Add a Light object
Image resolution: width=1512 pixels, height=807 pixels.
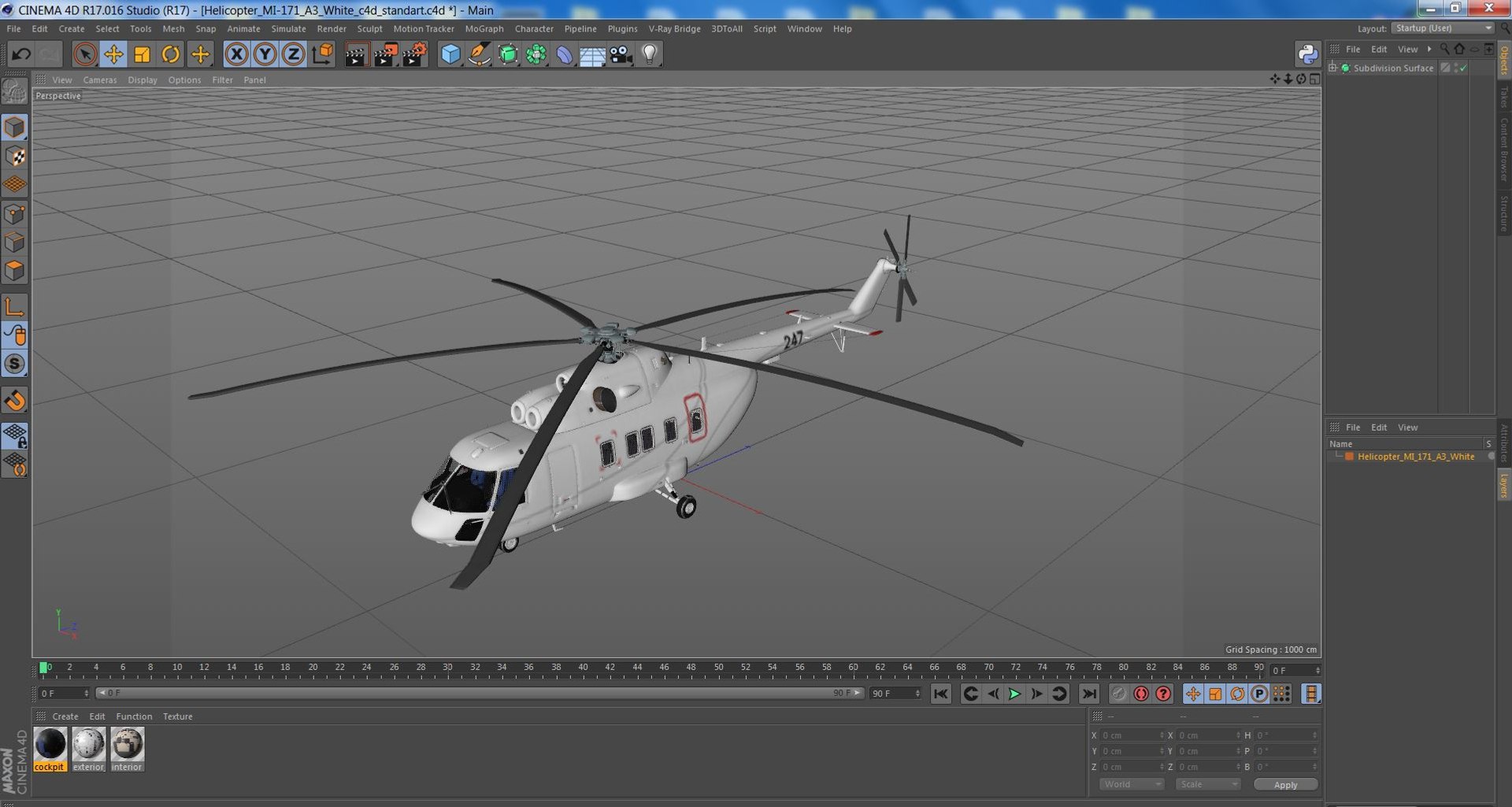650,54
